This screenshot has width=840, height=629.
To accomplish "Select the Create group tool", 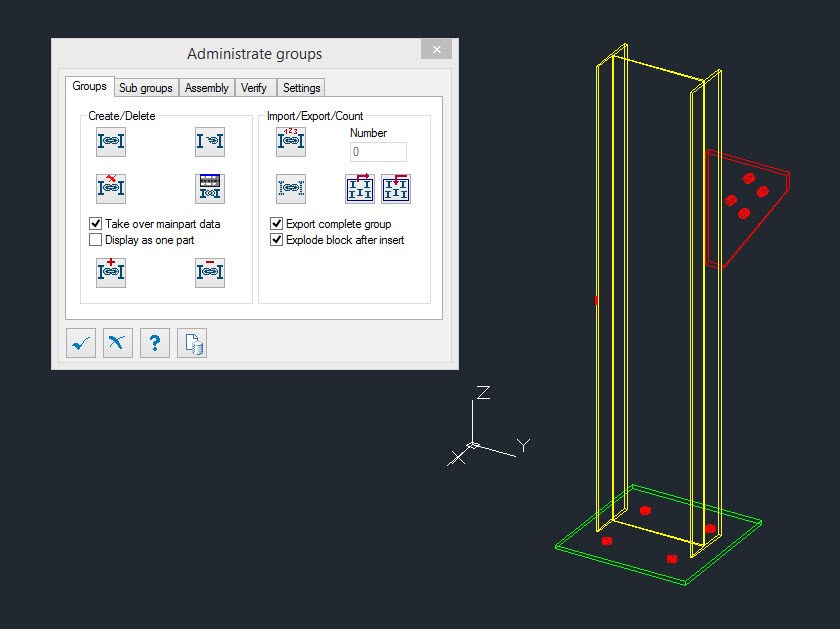I will (110, 141).
